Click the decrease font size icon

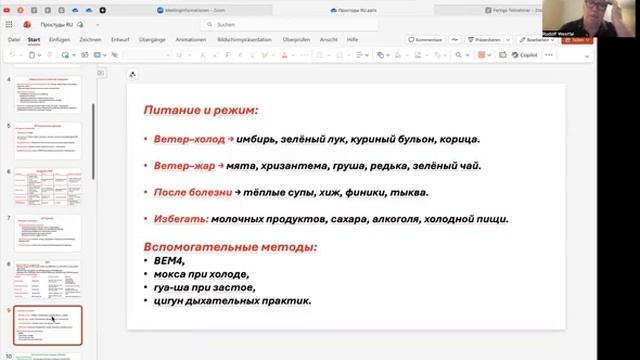215,55
